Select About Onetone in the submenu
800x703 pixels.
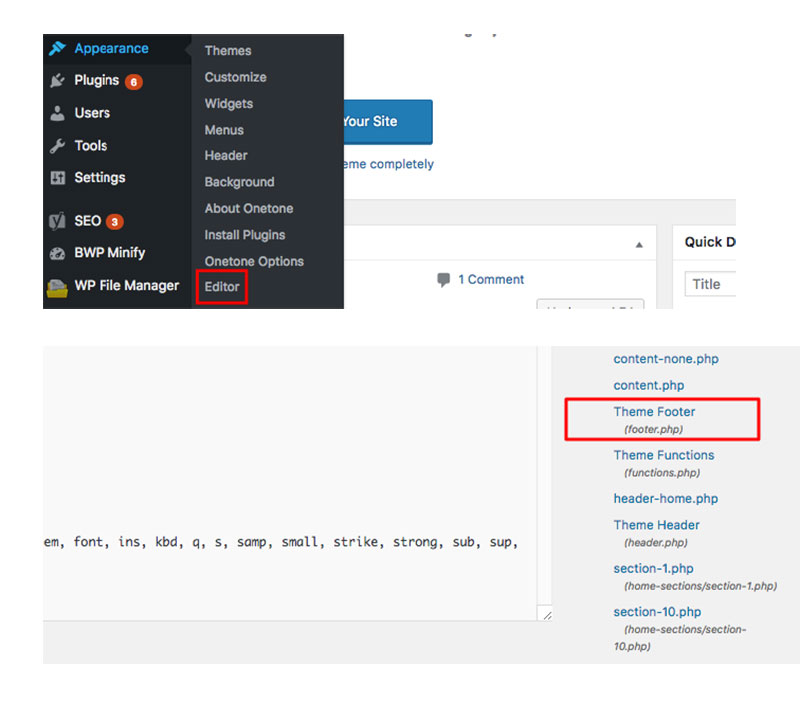point(249,209)
